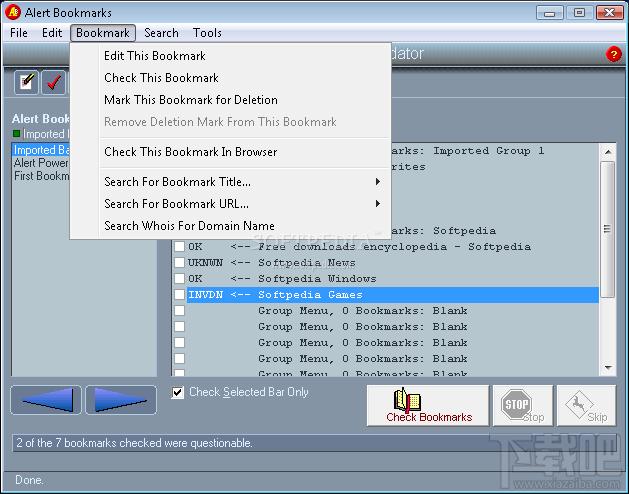Select Imported Ba... item in left list

coord(41,150)
